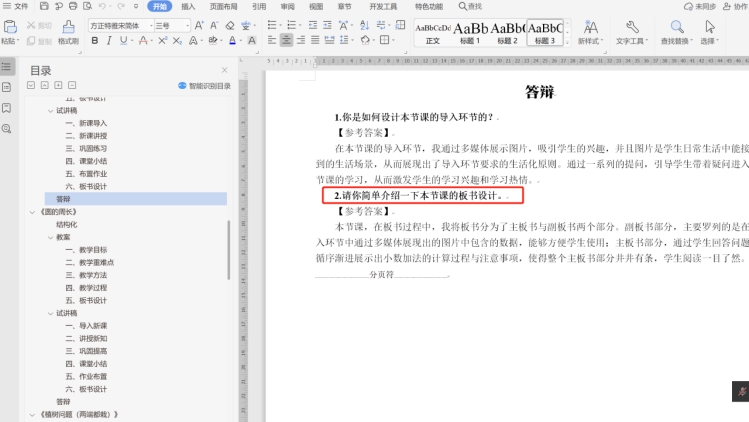Open the 审阅 (Review) ribbon tab
749x422 pixels.
tap(288, 6)
